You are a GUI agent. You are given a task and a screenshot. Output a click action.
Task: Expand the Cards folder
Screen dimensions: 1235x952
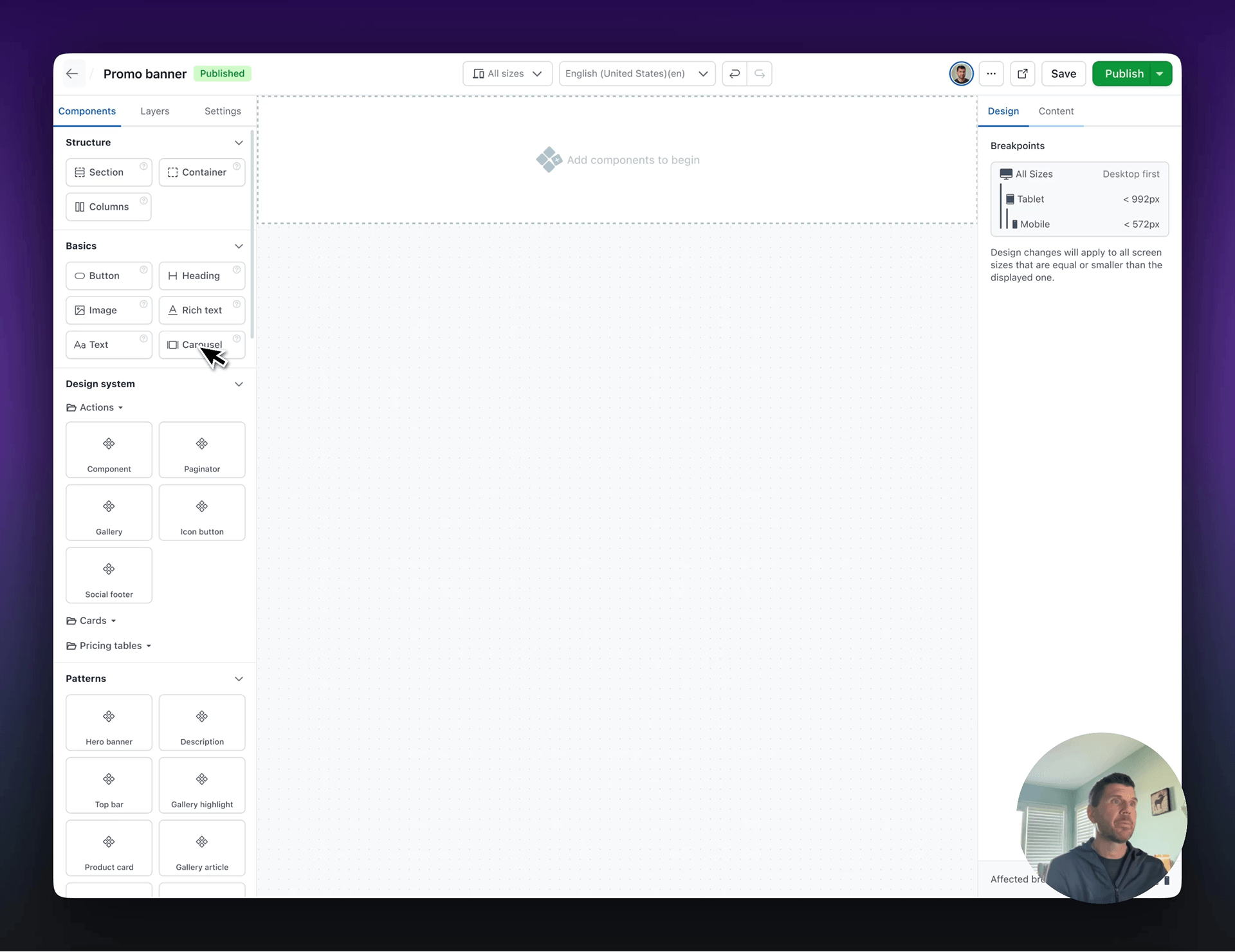[91, 621]
